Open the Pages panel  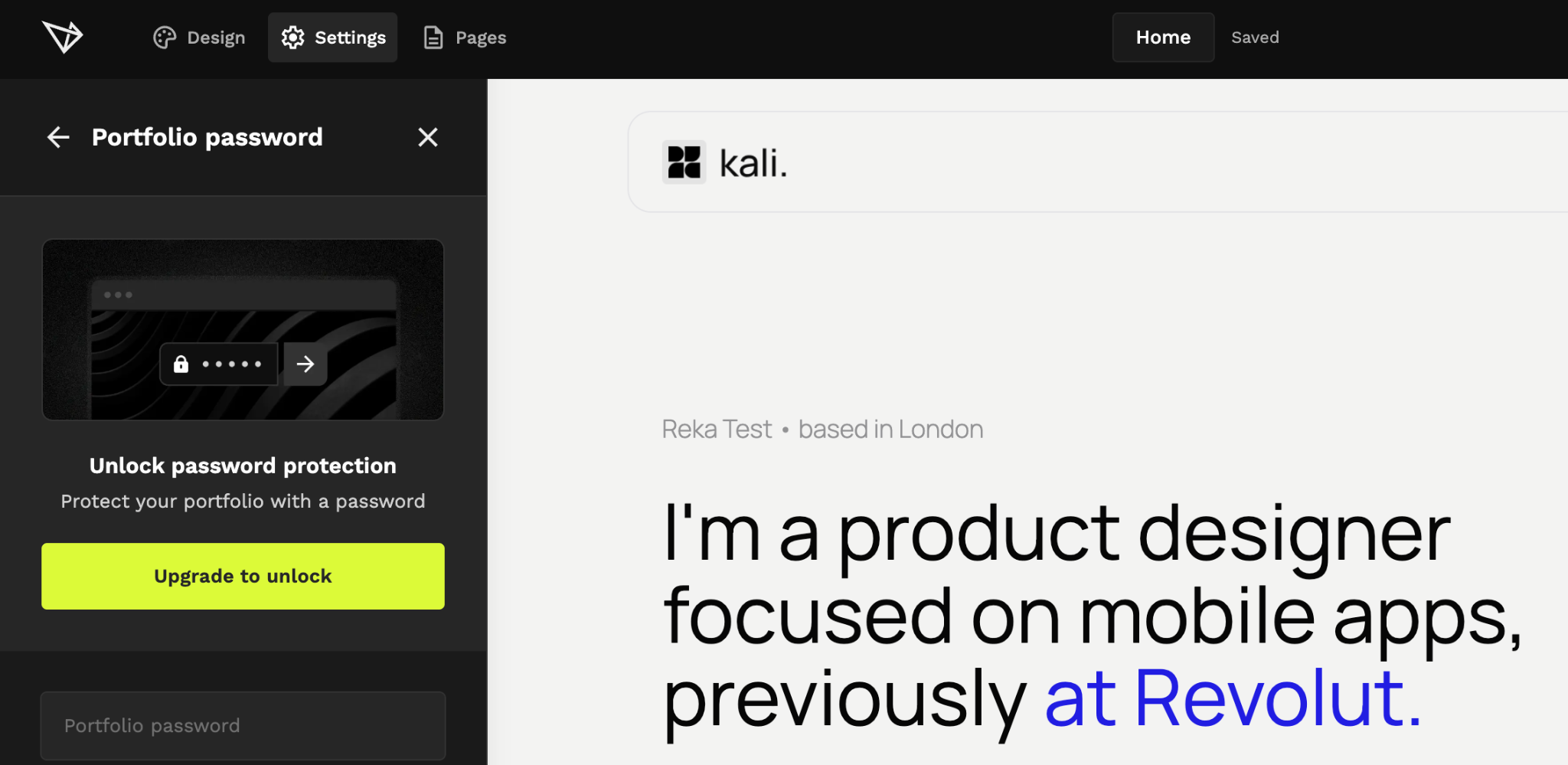coord(463,37)
